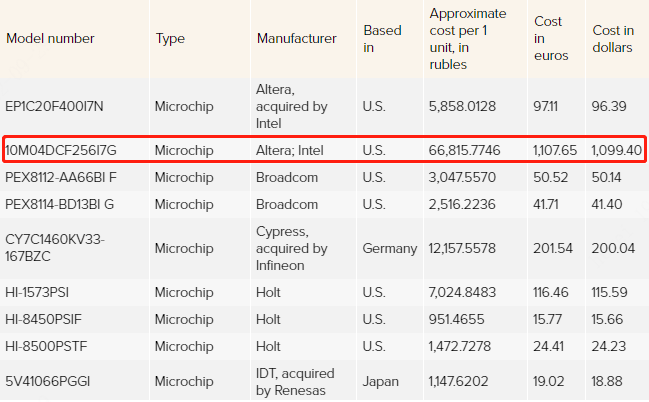Click the Japan based-in cell
The width and height of the screenshot is (649, 402).
(380, 381)
